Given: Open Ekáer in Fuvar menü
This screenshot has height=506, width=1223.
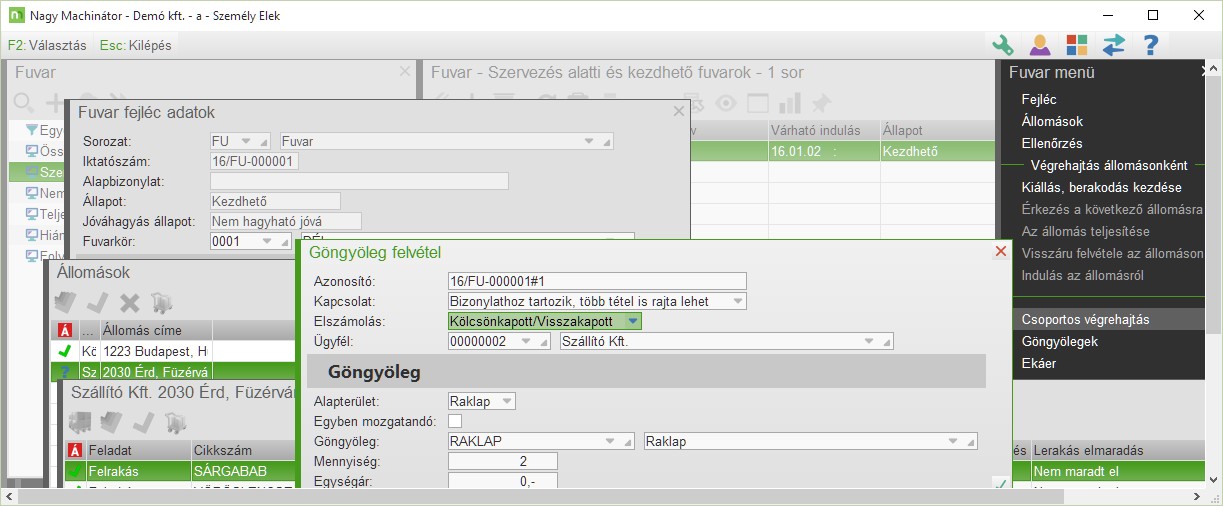Looking at the screenshot, I should pyautogui.click(x=1038, y=363).
